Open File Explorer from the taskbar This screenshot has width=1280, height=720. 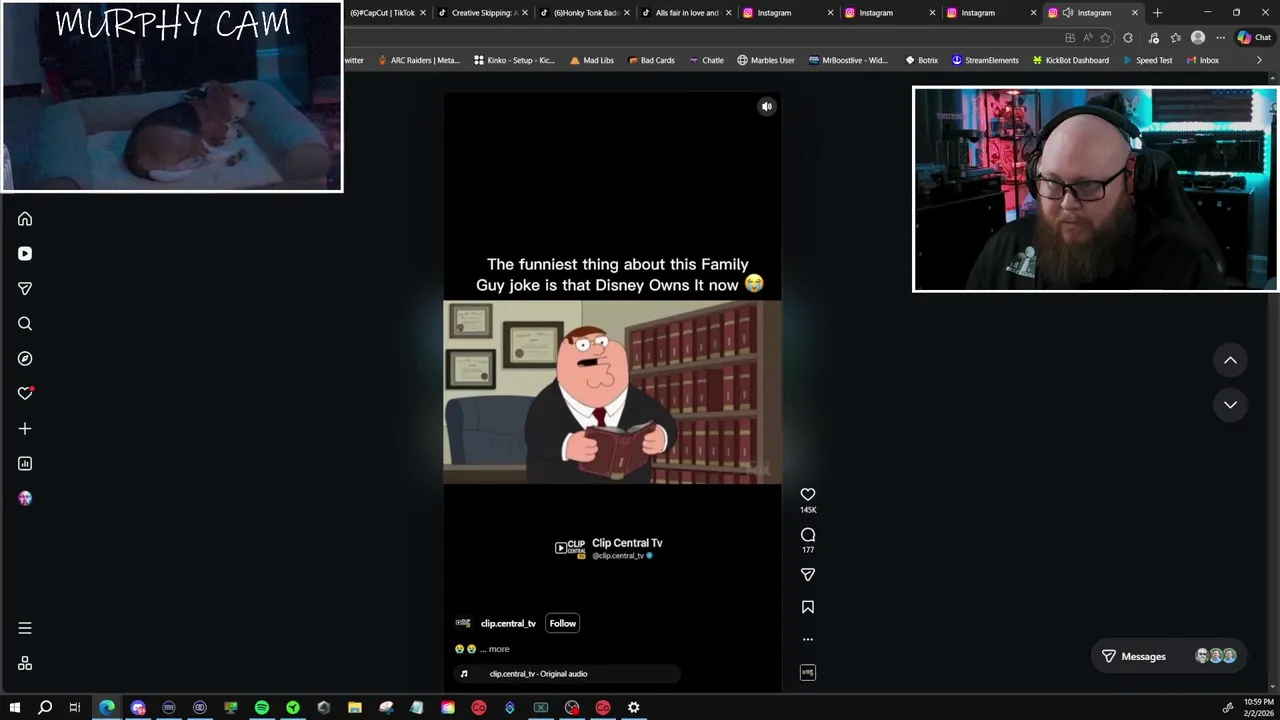355,708
